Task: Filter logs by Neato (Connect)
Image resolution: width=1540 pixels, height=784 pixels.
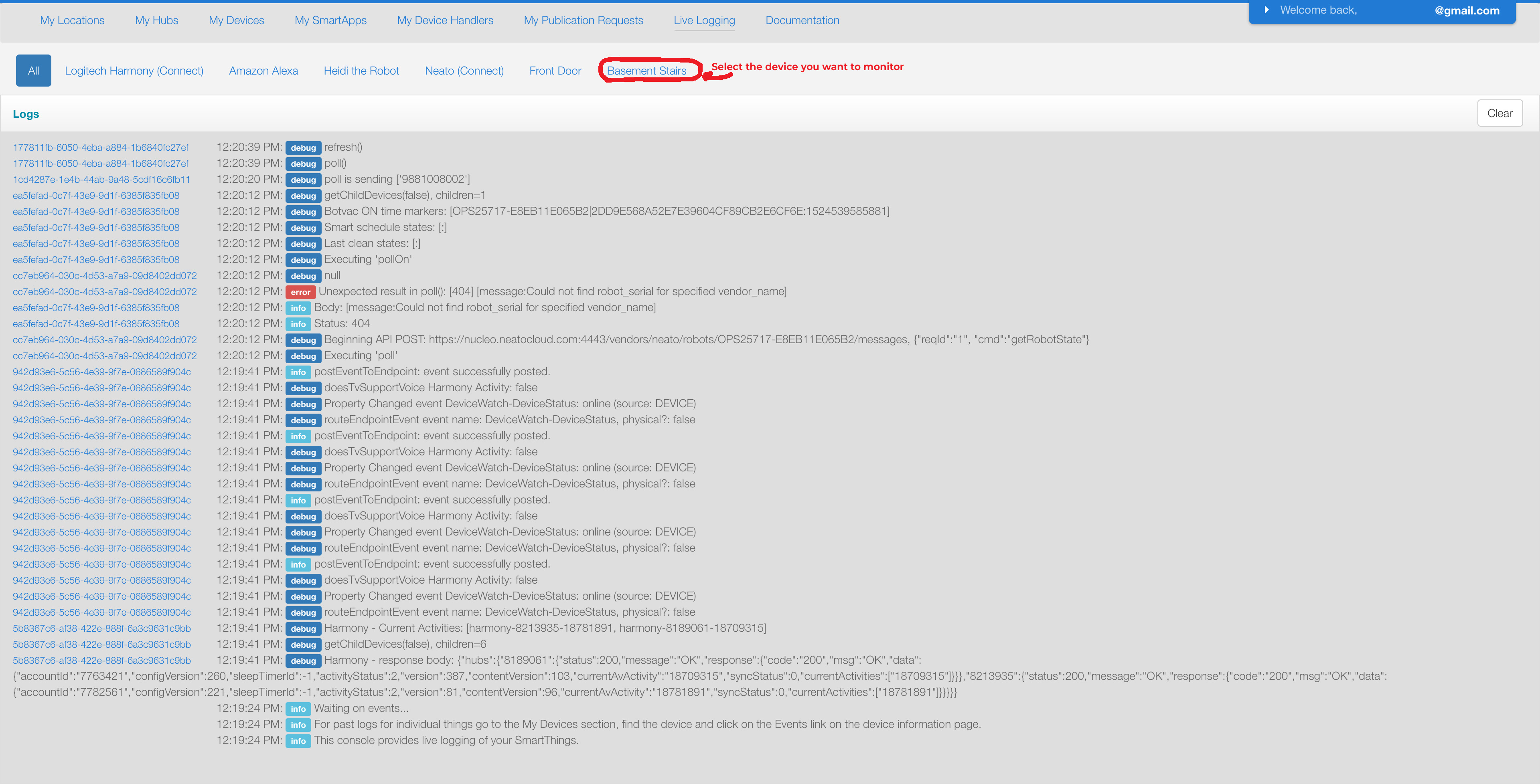Action: coord(464,71)
